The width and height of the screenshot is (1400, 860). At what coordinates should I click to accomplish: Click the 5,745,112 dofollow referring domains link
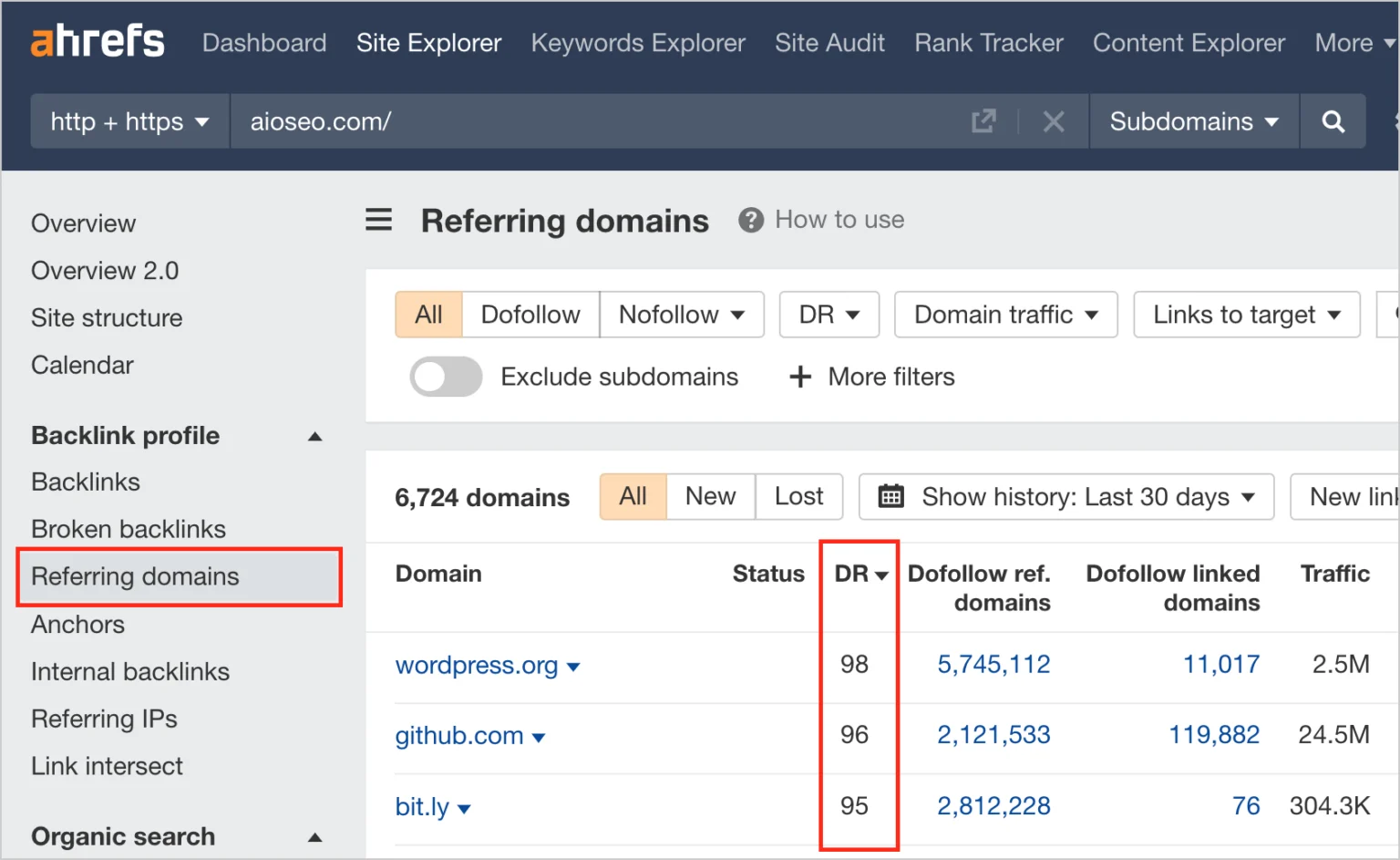(993, 665)
